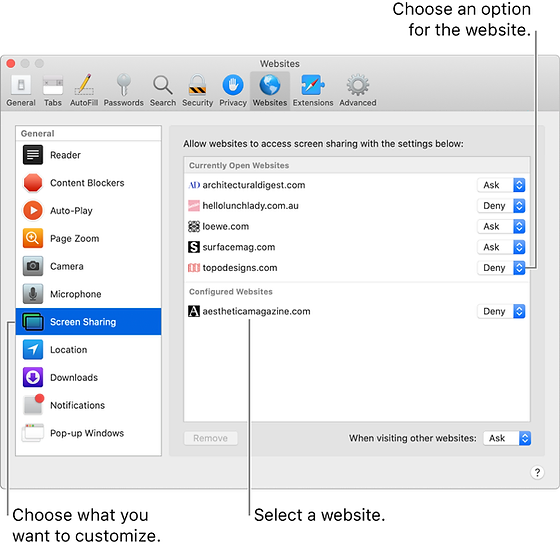Click the aestheticamagazine.com A favicon
Image resolution: width=560 pixels, height=548 pixels.
[x=194, y=311]
